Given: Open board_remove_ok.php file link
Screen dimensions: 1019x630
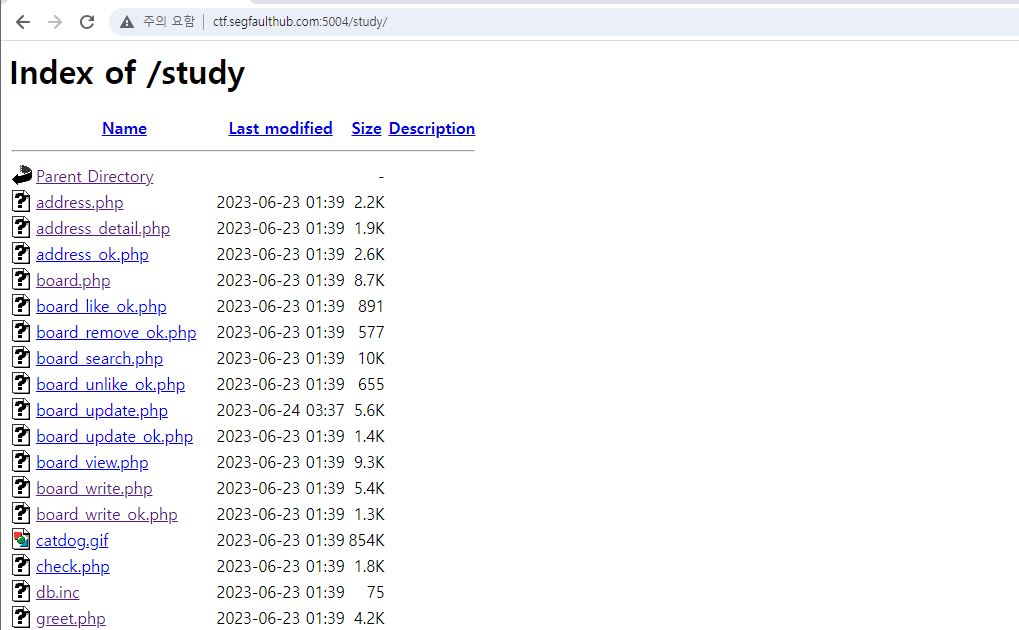Looking at the screenshot, I should (116, 332).
